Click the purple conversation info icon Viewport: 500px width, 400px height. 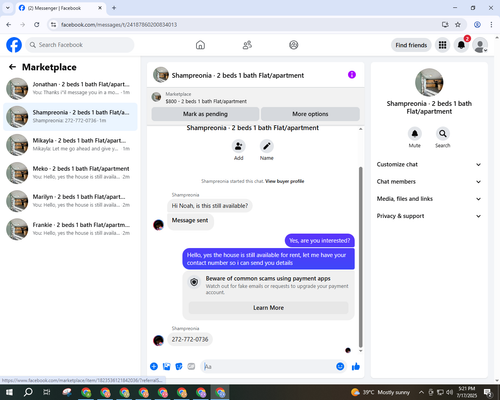pyautogui.click(x=352, y=75)
